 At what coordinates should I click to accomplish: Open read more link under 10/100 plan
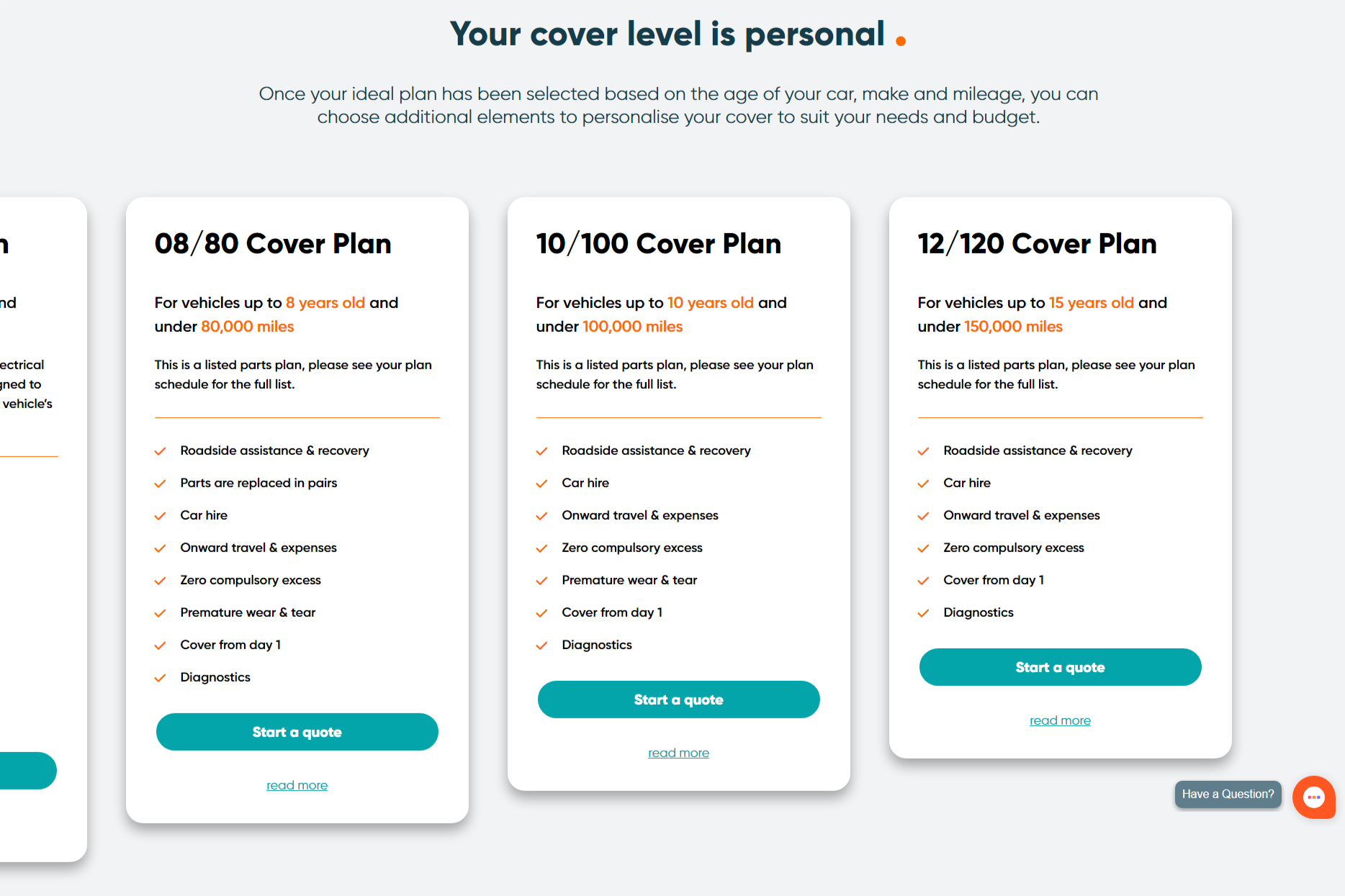678,753
